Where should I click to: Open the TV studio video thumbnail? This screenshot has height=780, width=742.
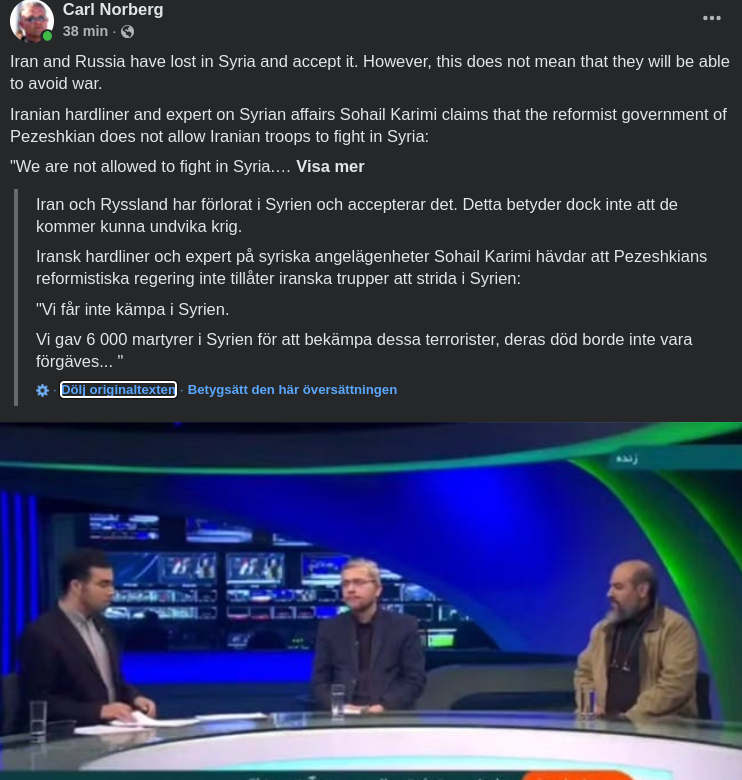(x=371, y=601)
